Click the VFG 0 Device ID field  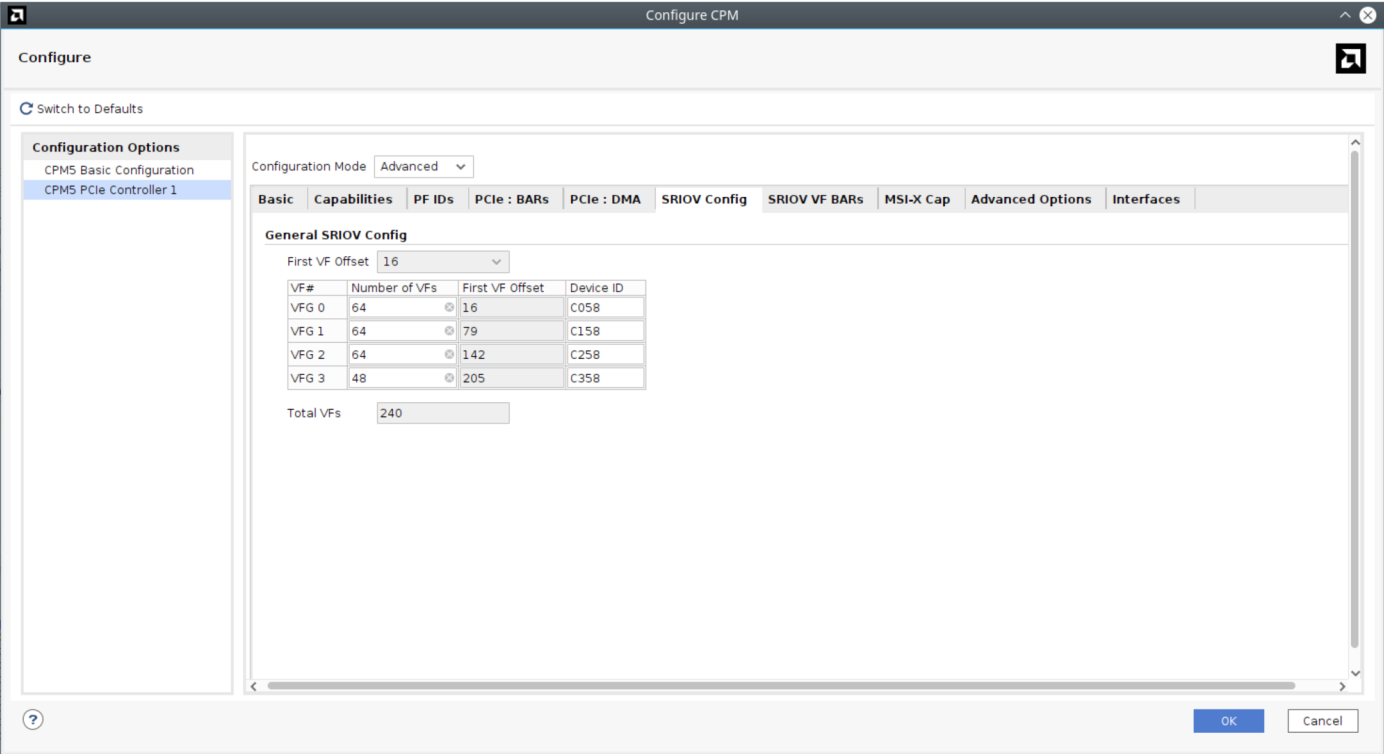605,308
